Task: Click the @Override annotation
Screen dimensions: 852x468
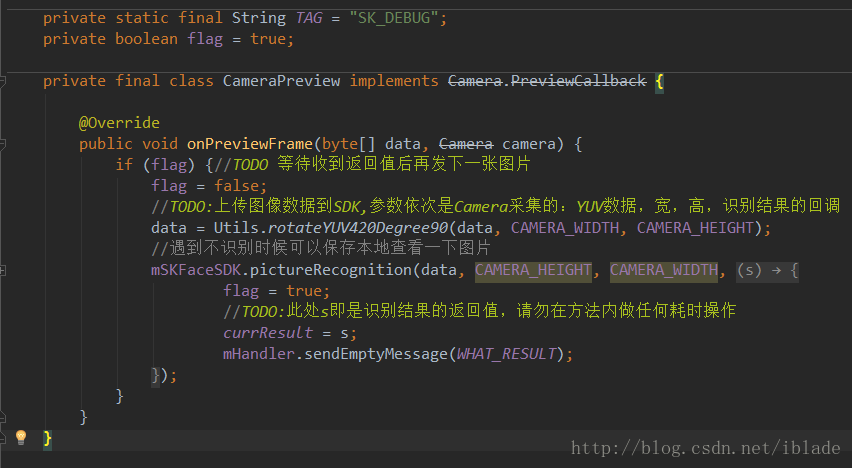Action: [119, 123]
